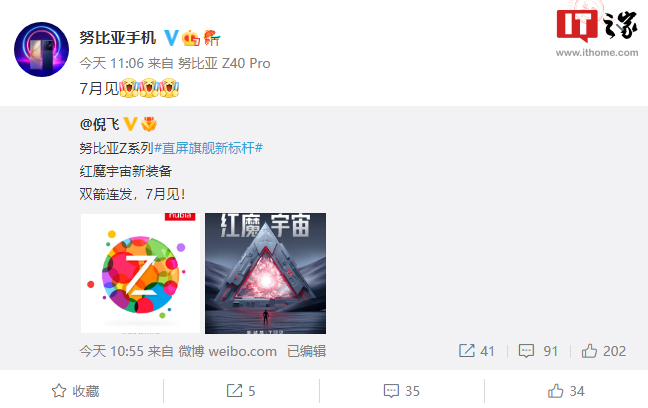The height and width of the screenshot is (408, 648).
Task: Click the 努比亚 Z40 Pro source link
Action: click(x=224, y=63)
